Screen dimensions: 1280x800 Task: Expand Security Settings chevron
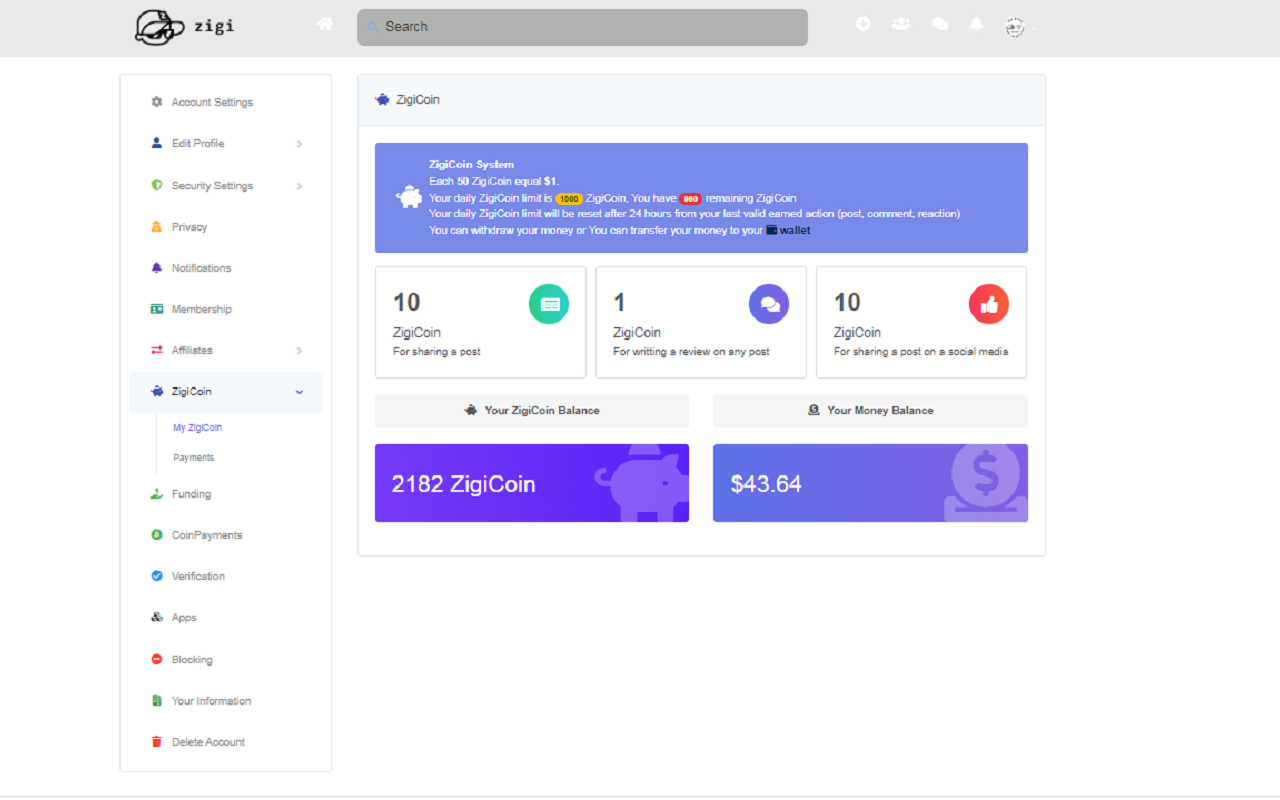point(299,186)
